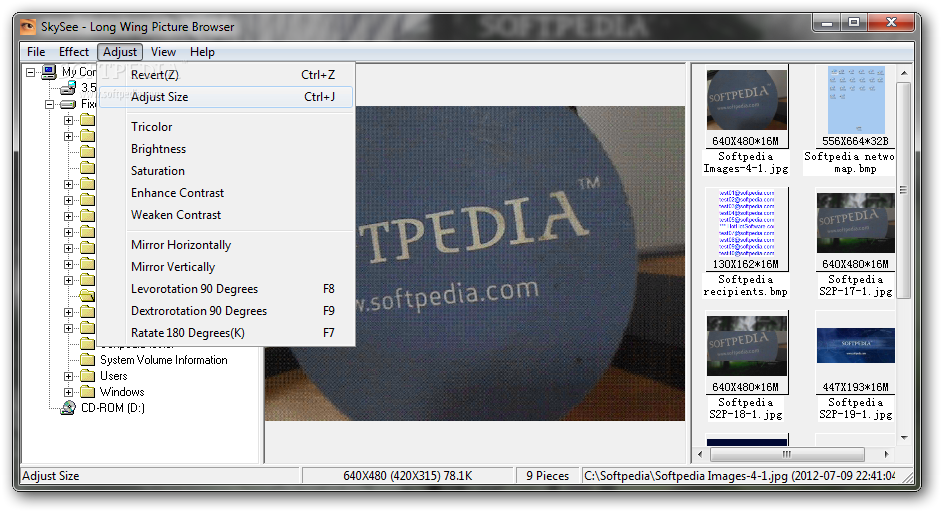The width and height of the screenshot is (942, 512).
Task: Click the 447X193*16M thumbnail caption
Action: point(855,388)
